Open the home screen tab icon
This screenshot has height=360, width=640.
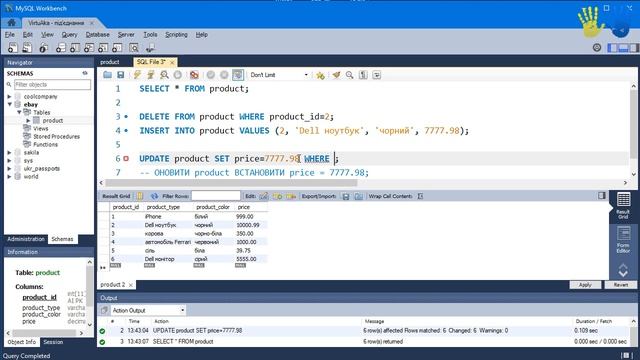(x=11, y=22)
